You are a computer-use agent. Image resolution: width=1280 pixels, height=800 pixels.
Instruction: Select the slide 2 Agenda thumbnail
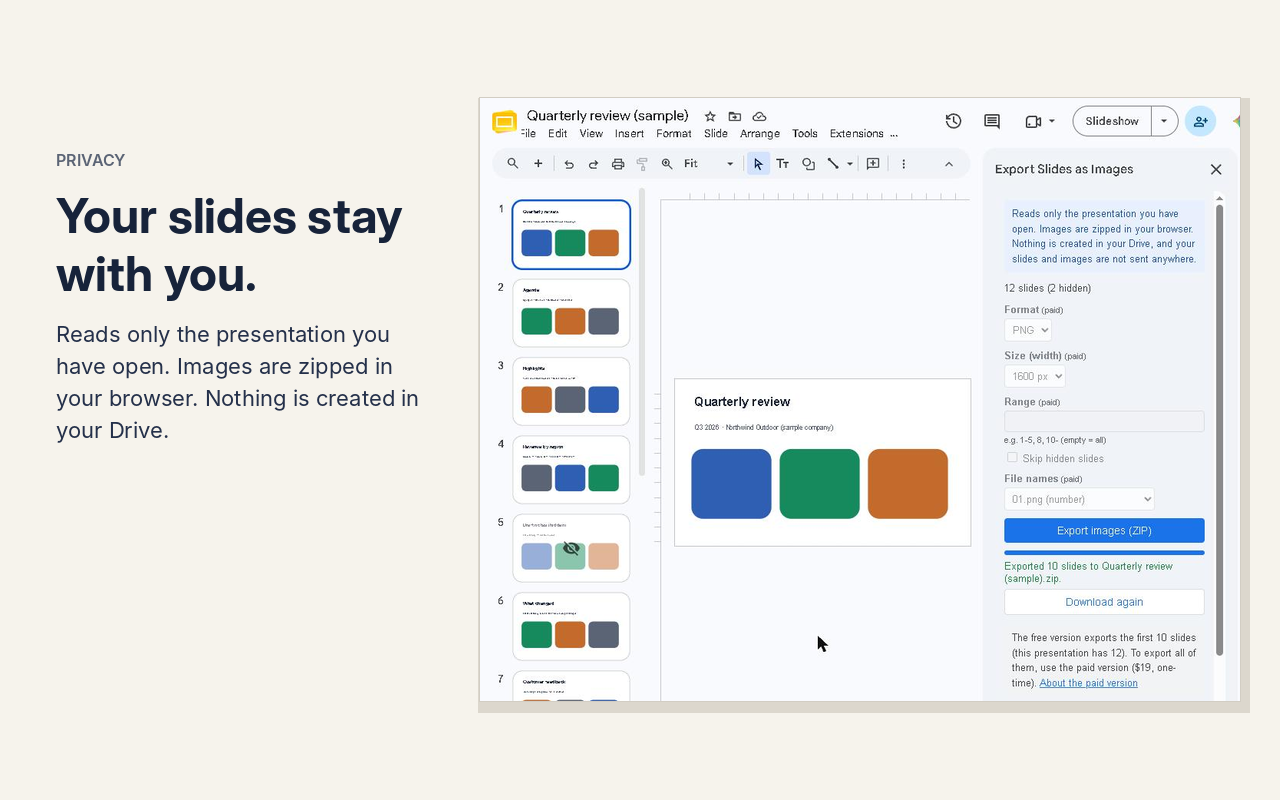click(571, 313)
